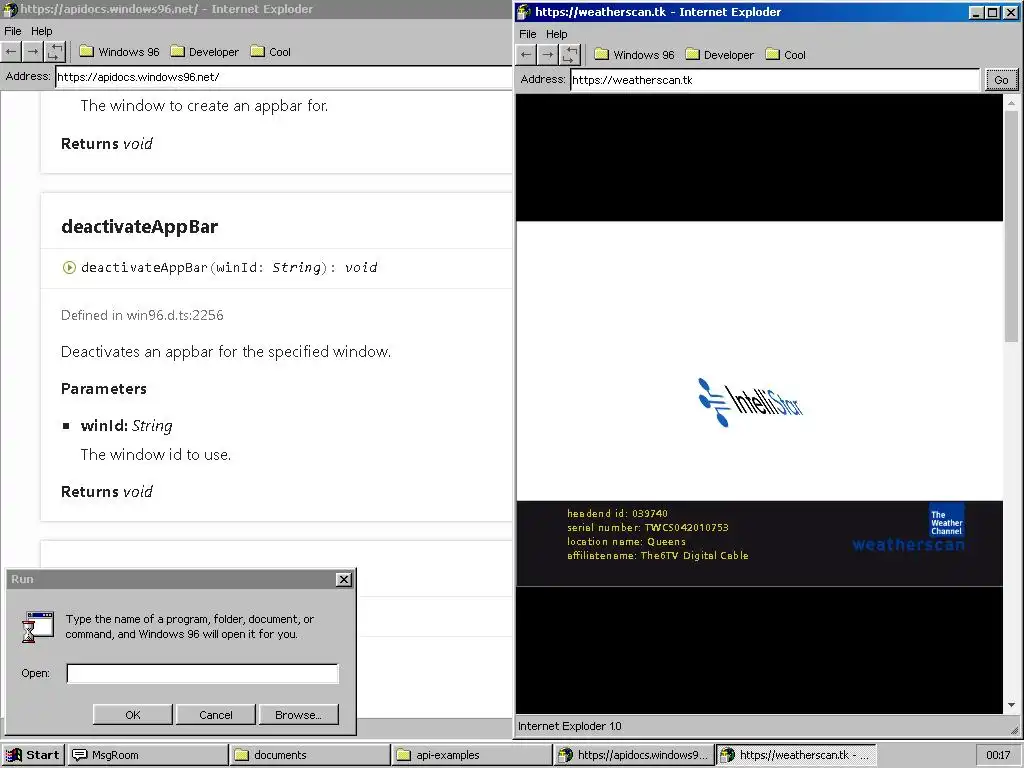Switch to the weatherscan.tk taskbar item
The height and width of the screenshot is (768, 1024).
(795, 755)
